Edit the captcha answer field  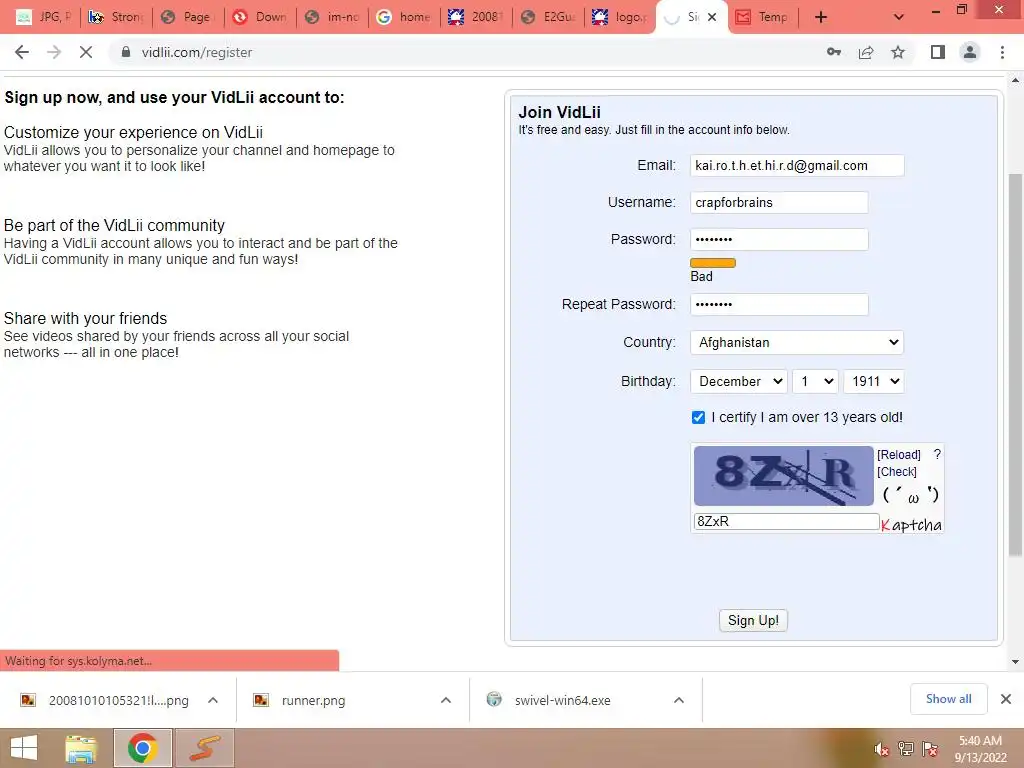(786, 521)
